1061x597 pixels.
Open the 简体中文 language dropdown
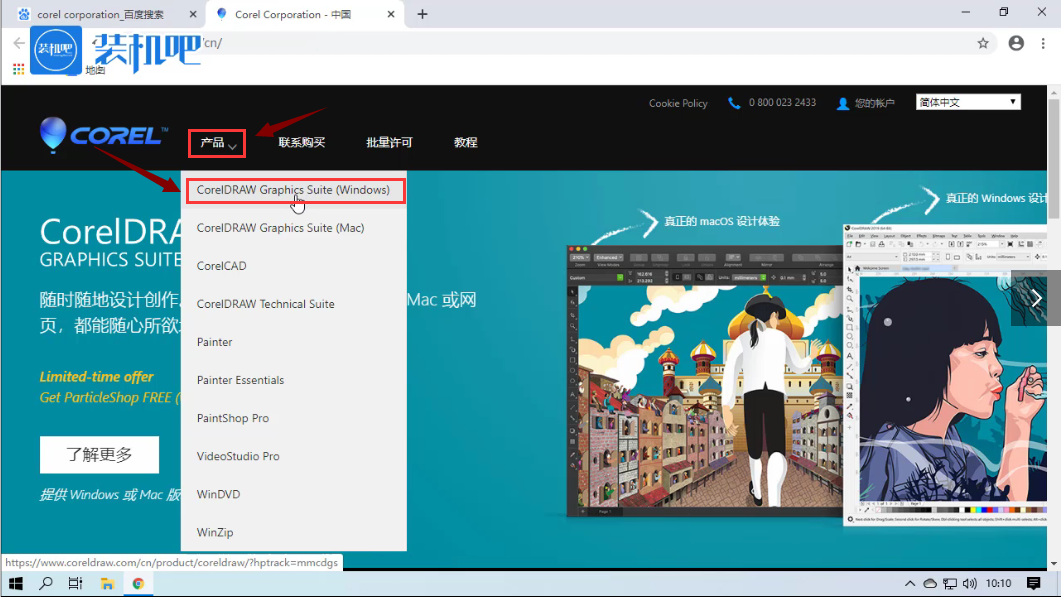click(x=967, y=100)
